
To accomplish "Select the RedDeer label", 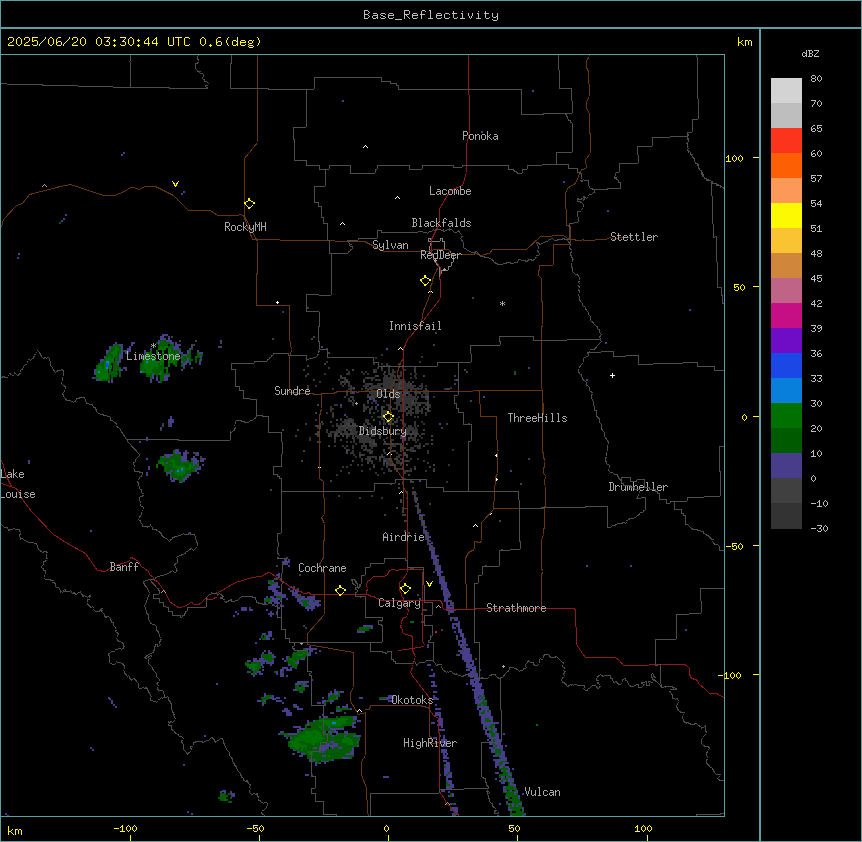I will pyautogui.click(x=440, y=255).
